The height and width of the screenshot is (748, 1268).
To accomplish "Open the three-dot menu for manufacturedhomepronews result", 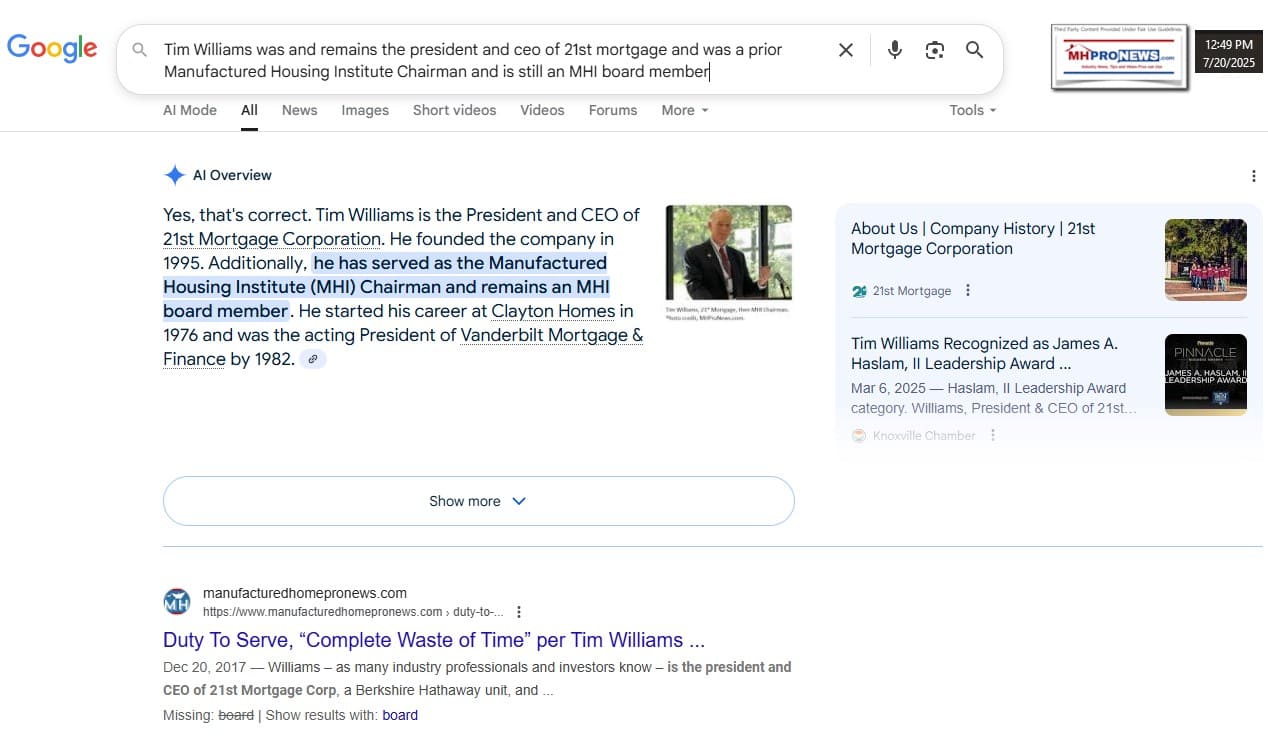I will [x=518, y=612].
